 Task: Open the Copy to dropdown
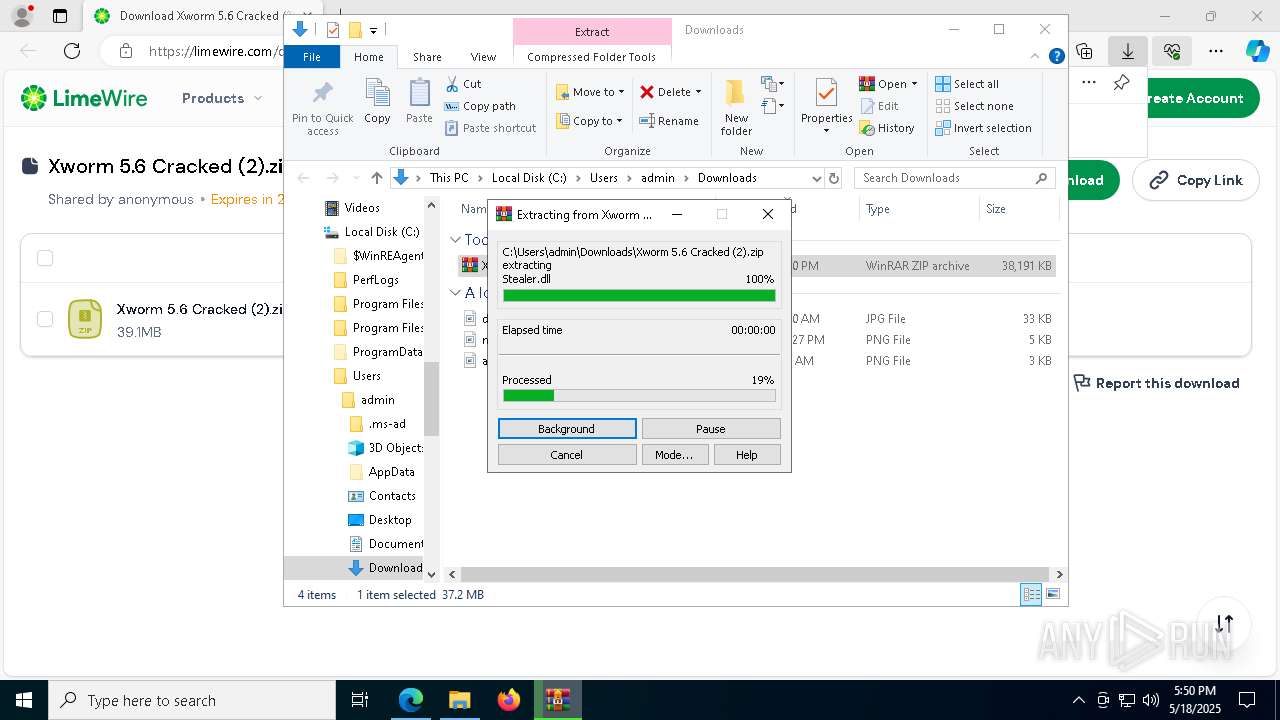click(589, 121)
